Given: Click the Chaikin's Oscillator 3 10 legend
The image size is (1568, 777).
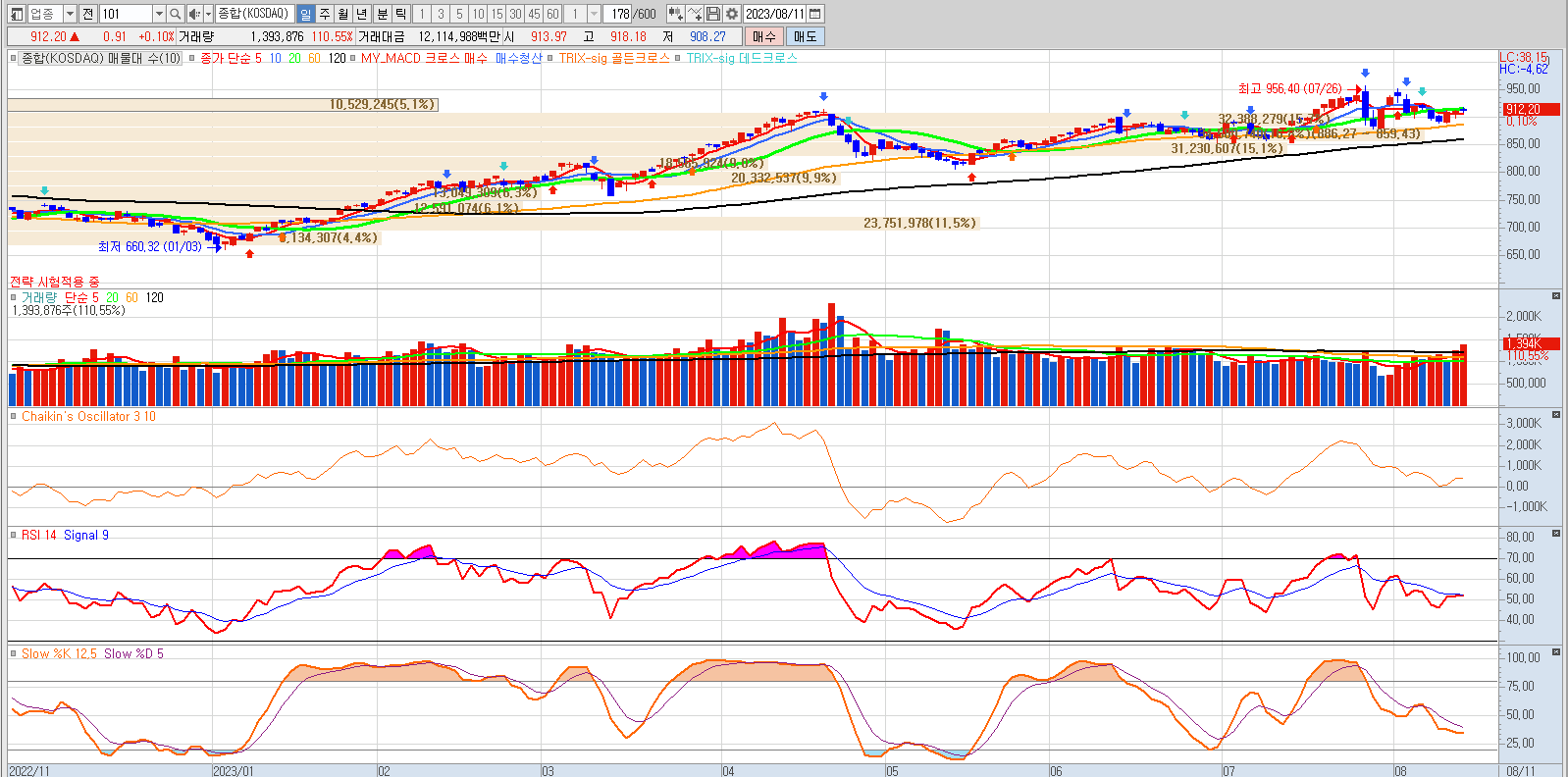Looking at the screenshot, I should (88, 416).
